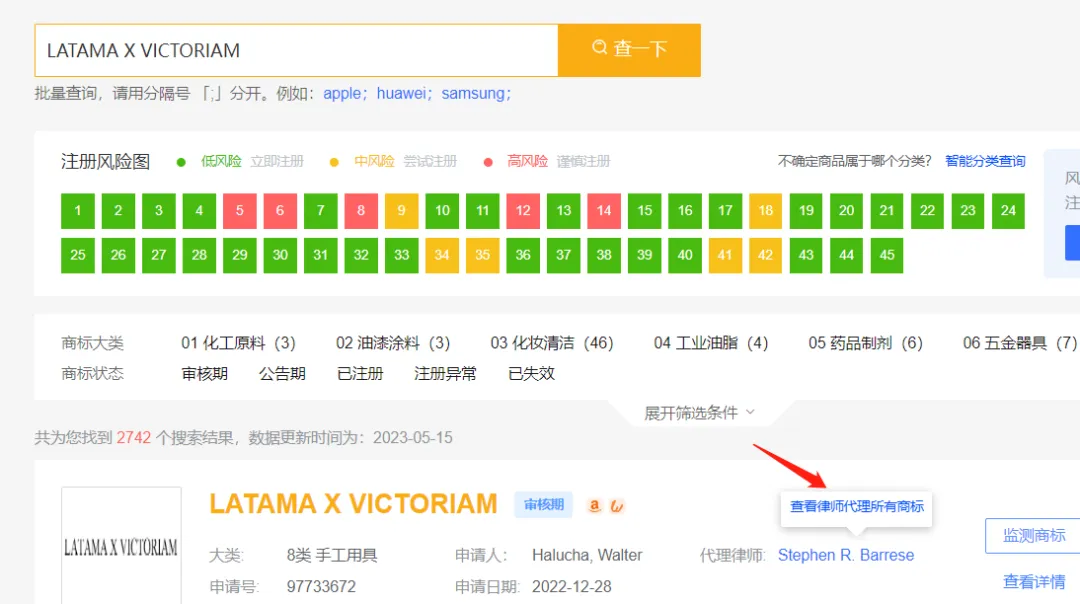Filter status by 已失效
1080x604 pixels.
point(531,374)
